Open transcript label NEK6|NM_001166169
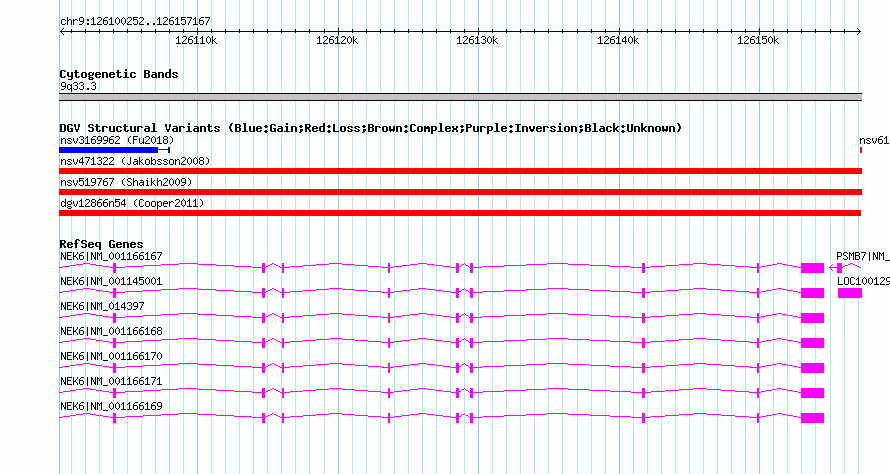Screen dimensions: 890x474 [x=111, y=406]
